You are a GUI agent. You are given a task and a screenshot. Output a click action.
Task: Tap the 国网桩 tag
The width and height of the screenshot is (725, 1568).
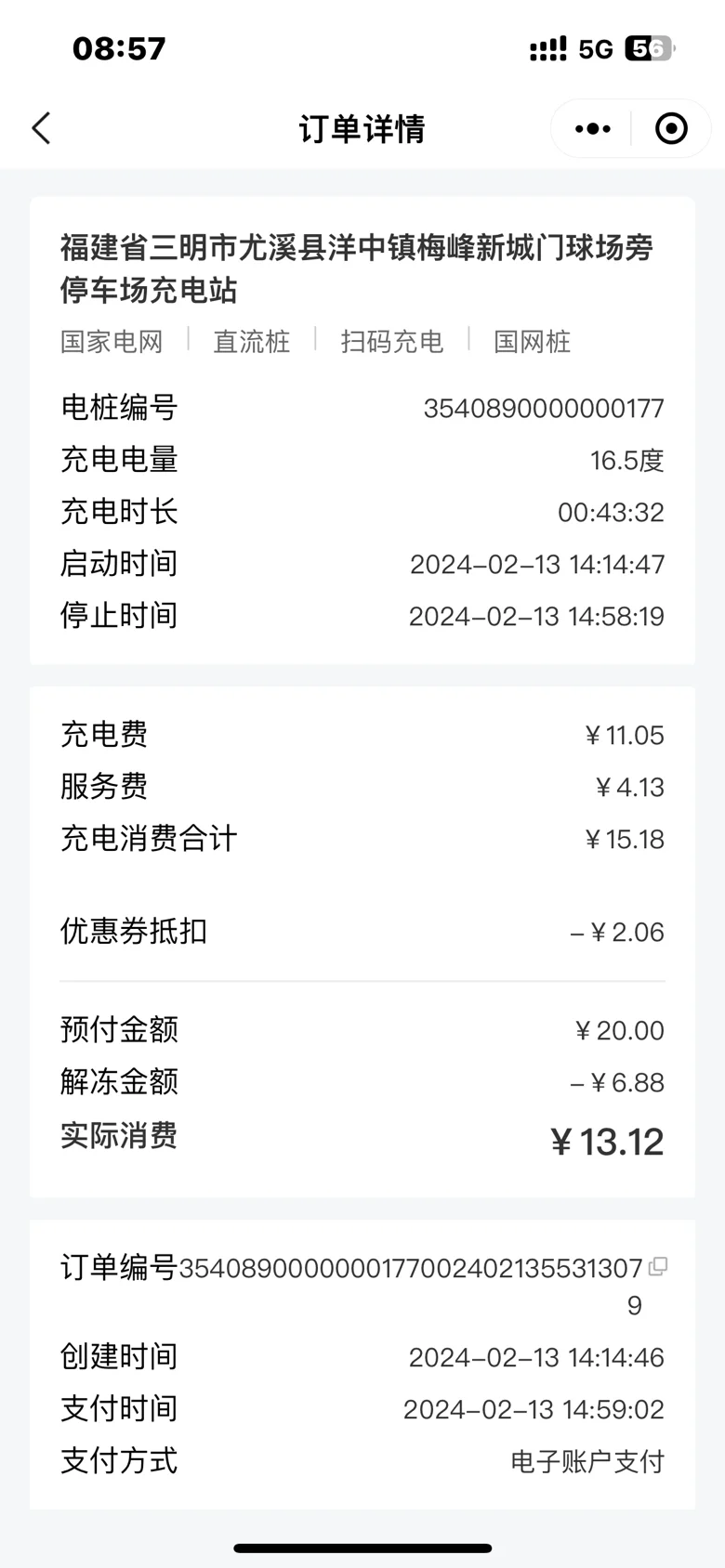pyautogui.click(x=532, y=342)
